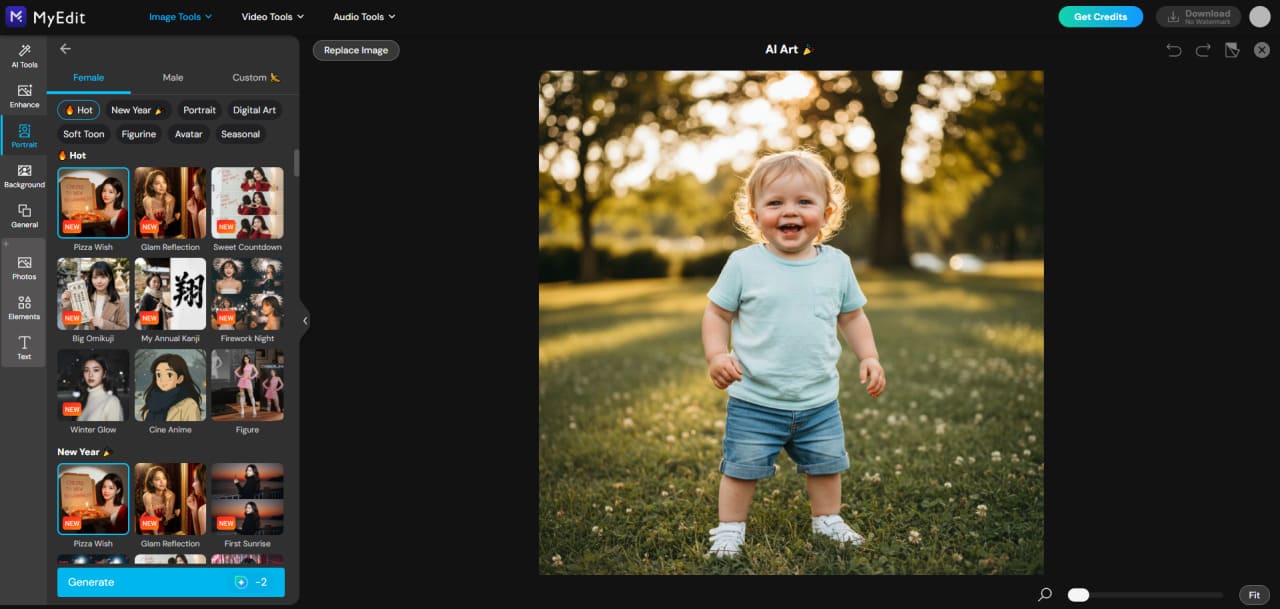Viewport: 1280px width, 609px height.
Task: Click Get Credits button
Action: 1100,17
